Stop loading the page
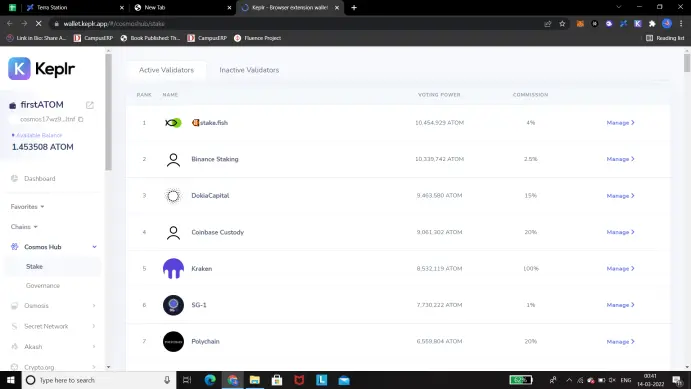 pyautogui.click(x=38, y=24)
